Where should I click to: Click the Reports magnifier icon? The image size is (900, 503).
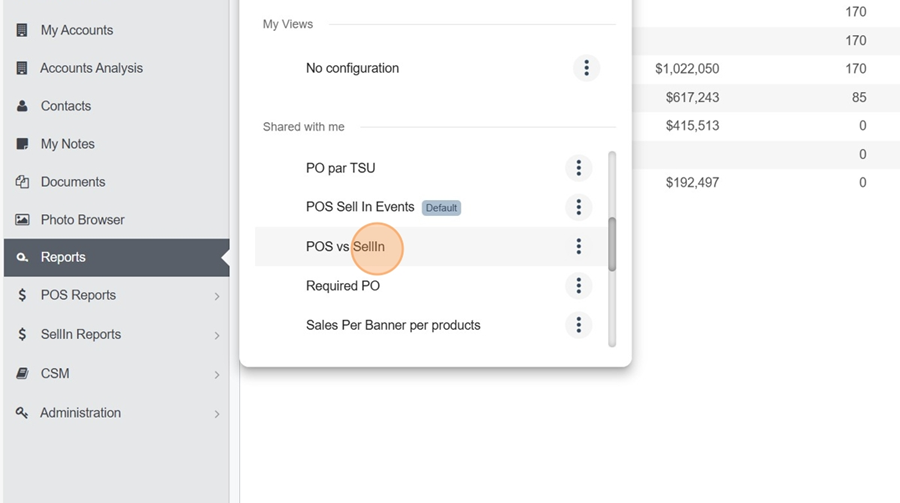(x=22, y=257)
